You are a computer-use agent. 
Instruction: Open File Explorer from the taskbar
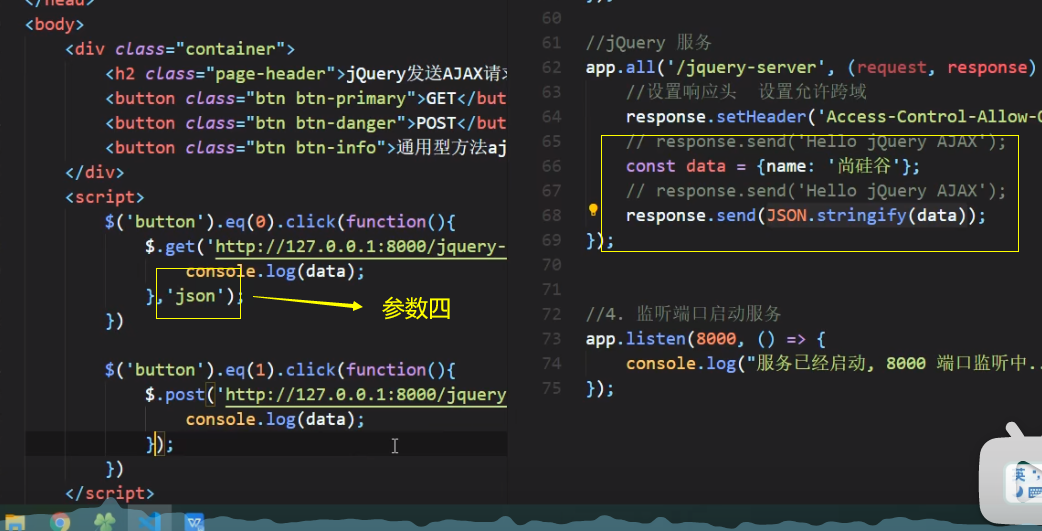13,522
